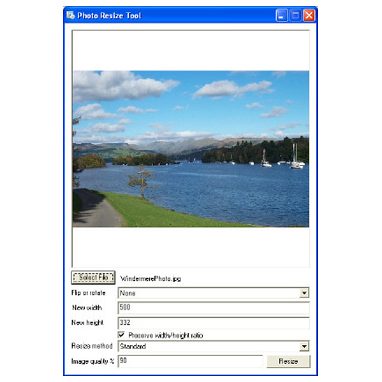Click the Photo Resize Tool title icon

(70, 15)
